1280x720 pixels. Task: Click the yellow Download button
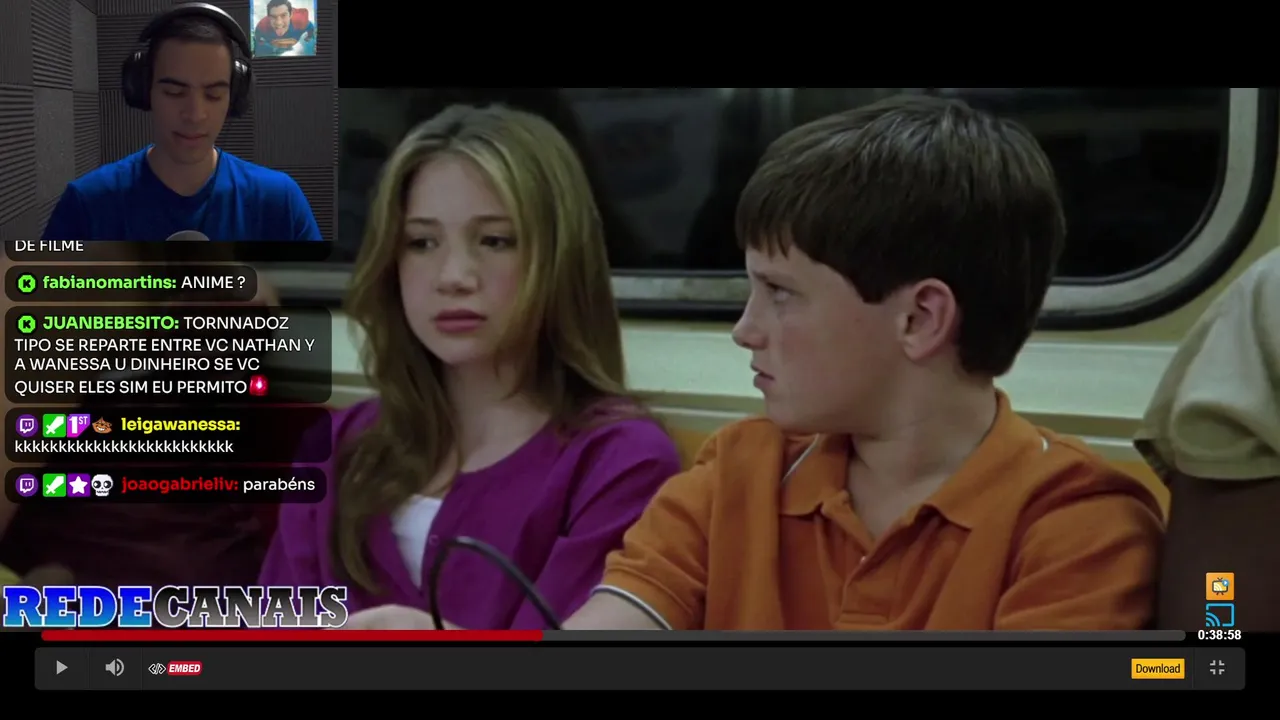click(1157, 668)
